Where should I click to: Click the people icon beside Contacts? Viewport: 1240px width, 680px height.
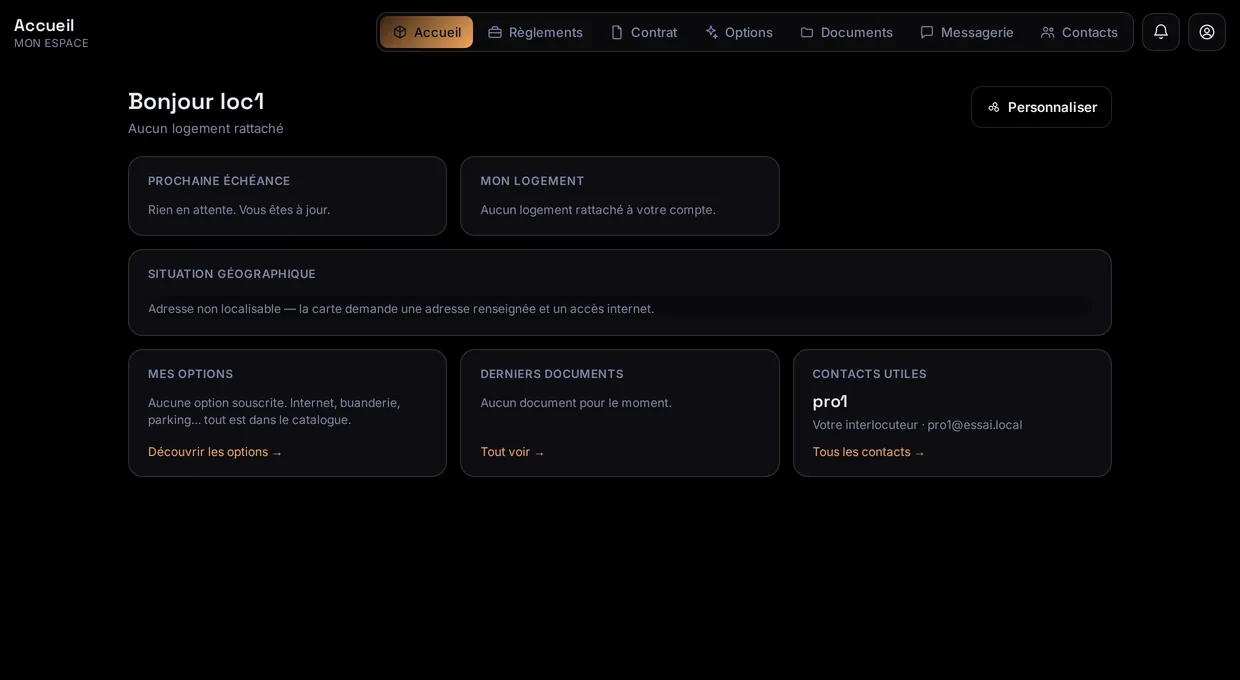pos(1048,32)
